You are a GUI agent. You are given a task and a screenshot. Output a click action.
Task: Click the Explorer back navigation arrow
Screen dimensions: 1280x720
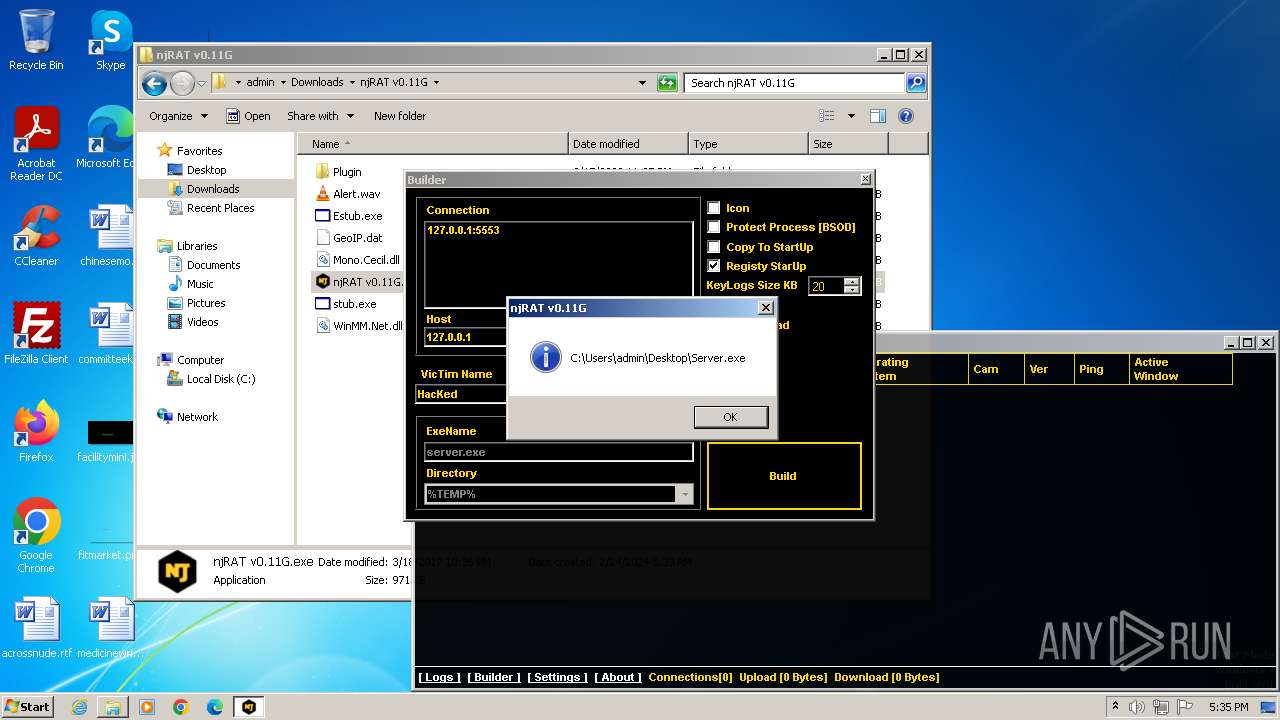pyautogui.click(x=154, y=83)
